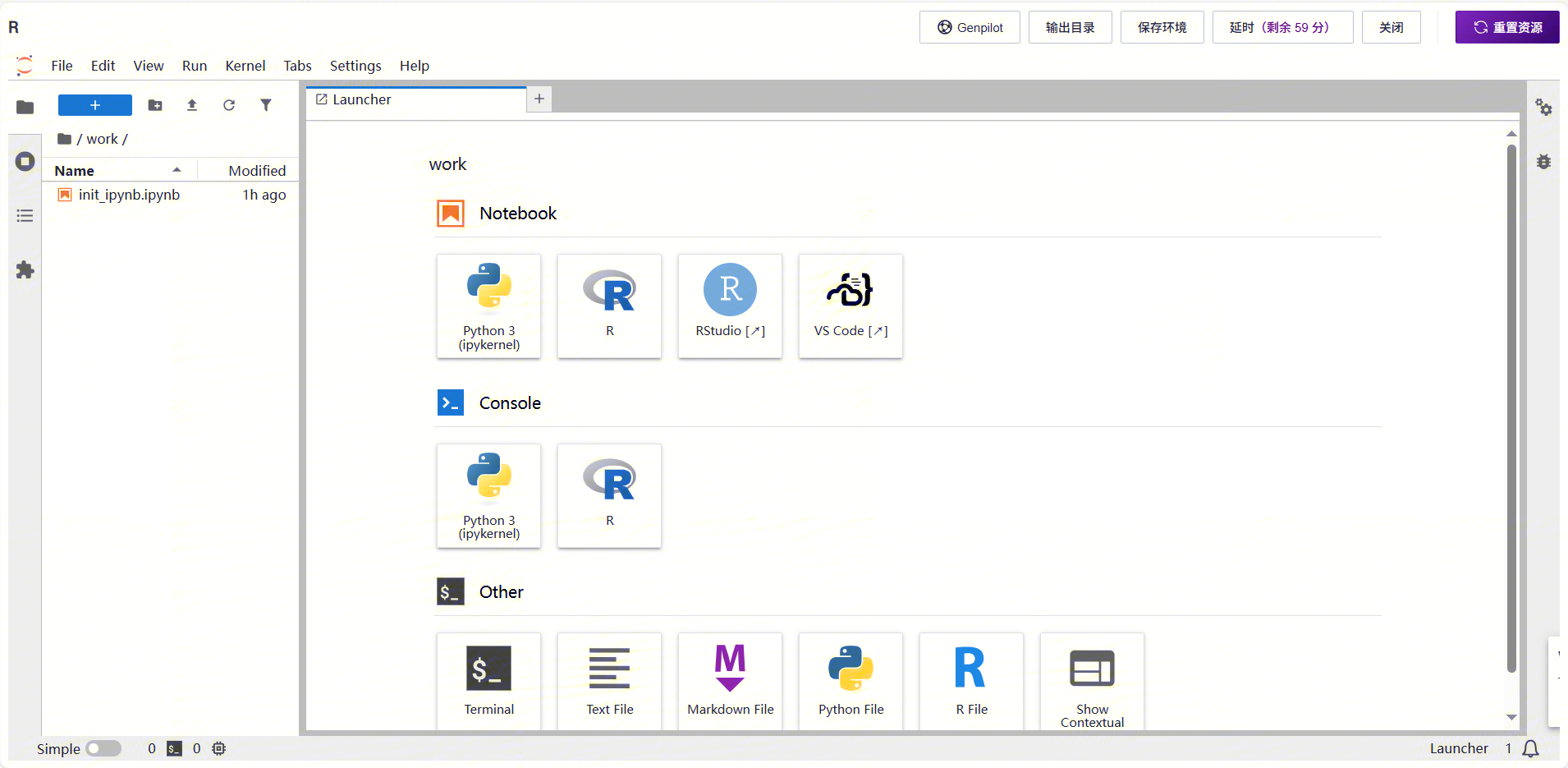The height and width of the screenshot is (768, 1568).
Task: Click the blue New Launcher plus button
Action: [x=95, y=105]
